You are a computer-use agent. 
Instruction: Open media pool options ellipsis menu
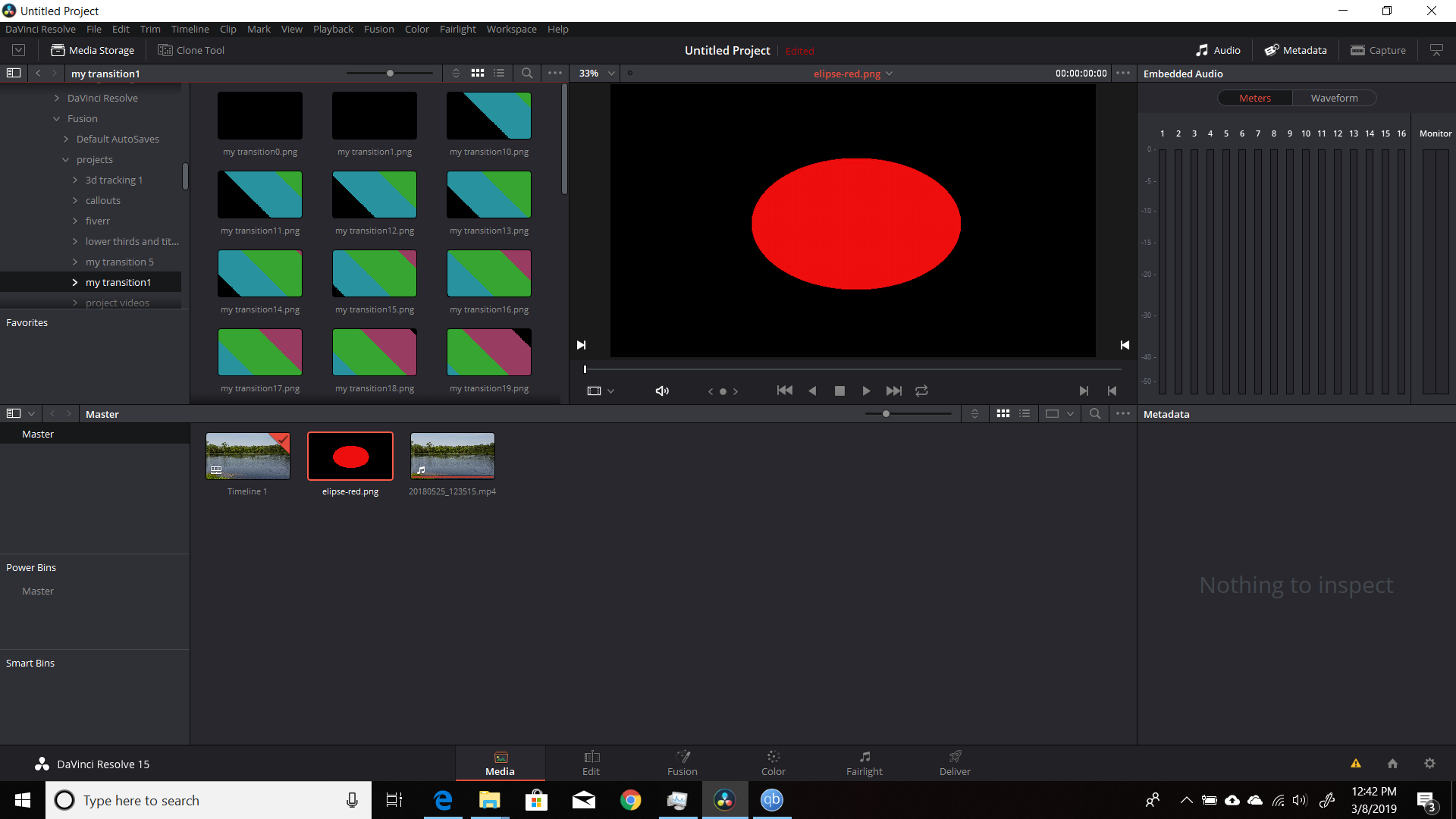1123,414
